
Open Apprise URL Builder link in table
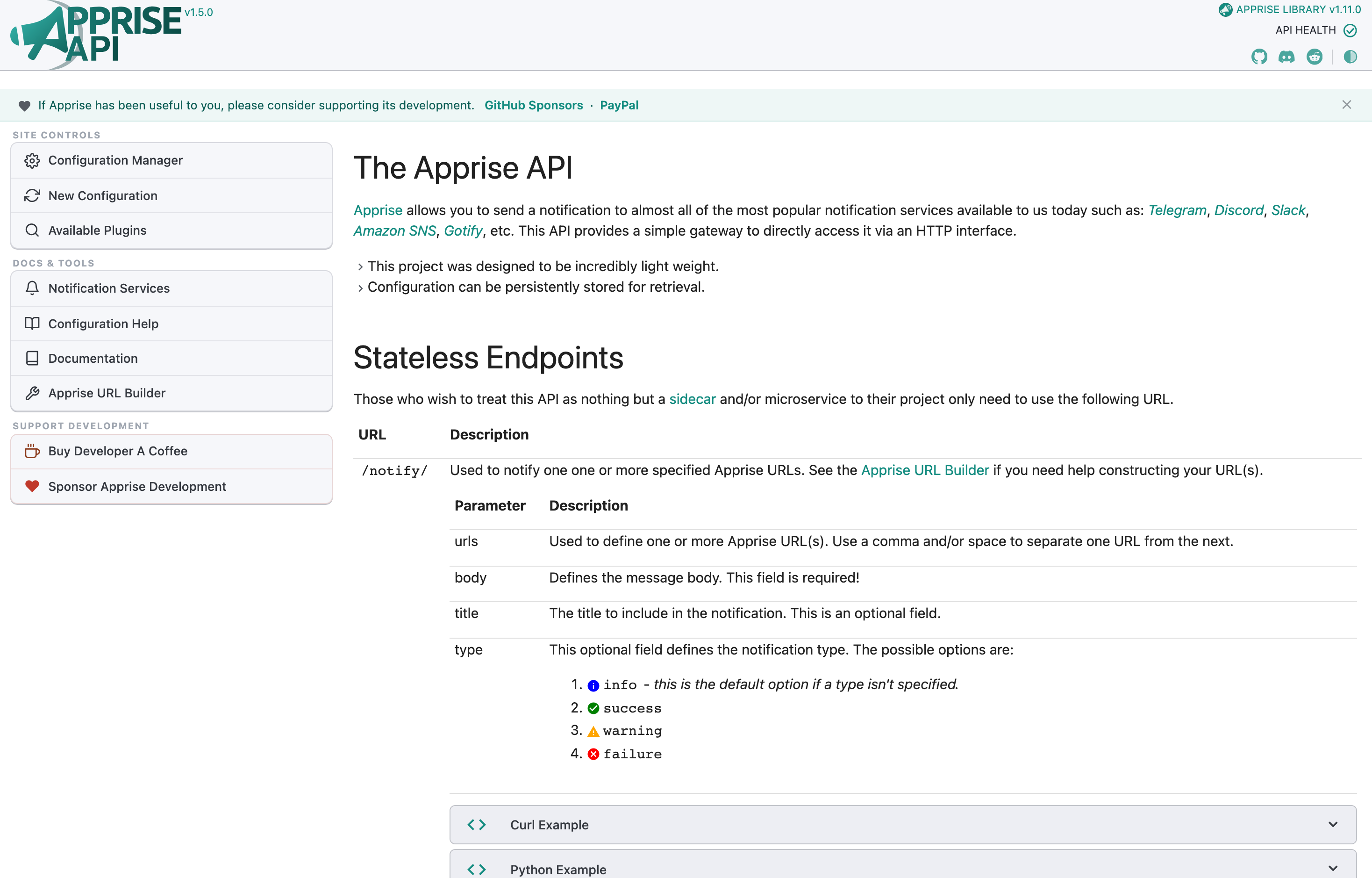coord(924,470)
